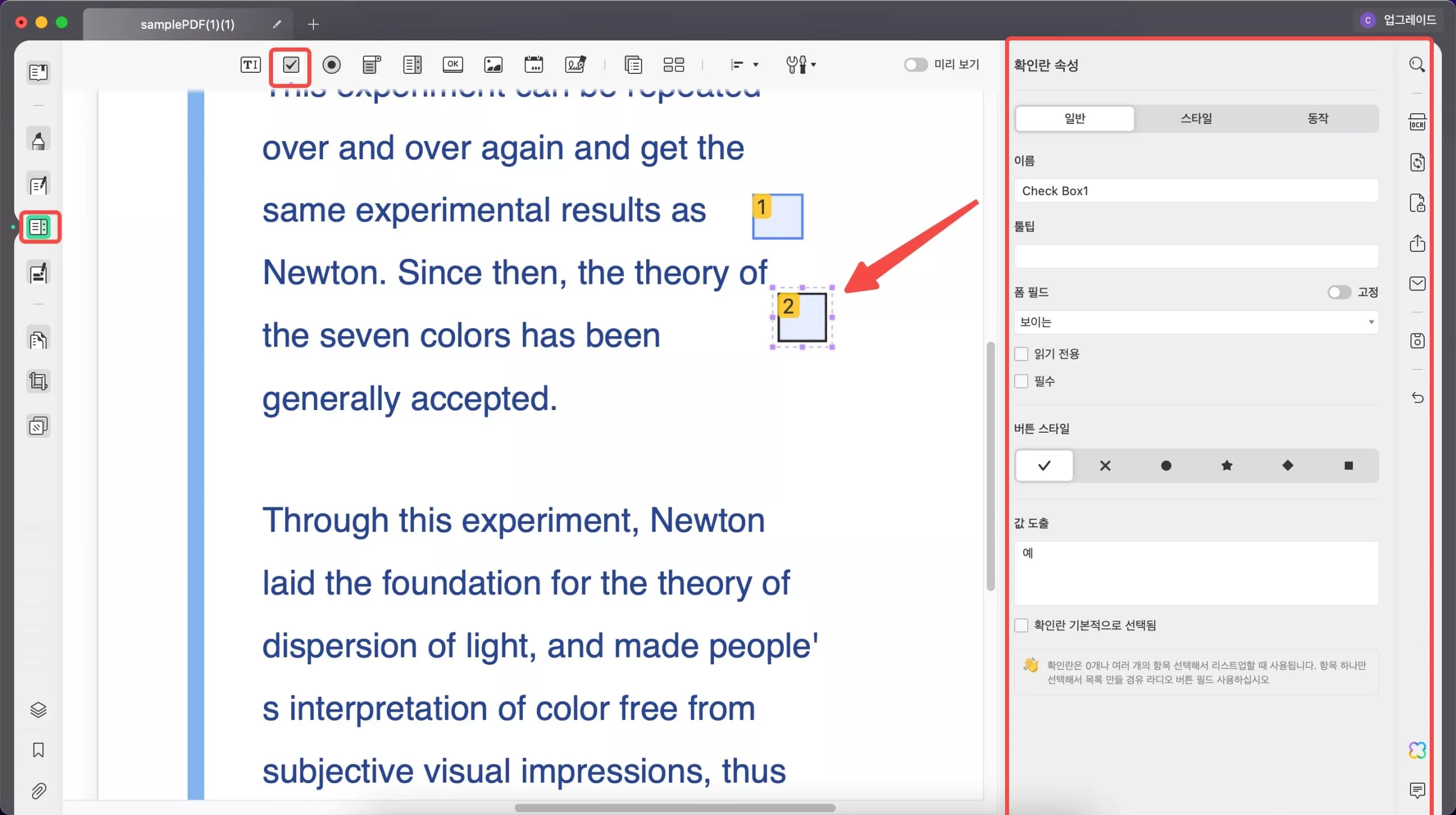Select the List Box tool
The image size is (1456, 815).
point(412,65)
